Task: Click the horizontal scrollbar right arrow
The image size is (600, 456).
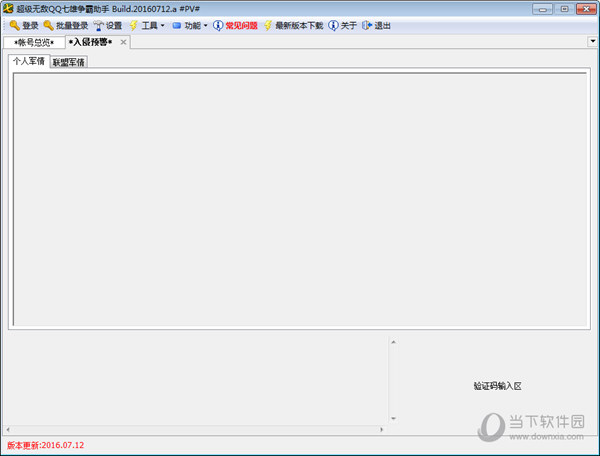Action: (x=382, y=430)
